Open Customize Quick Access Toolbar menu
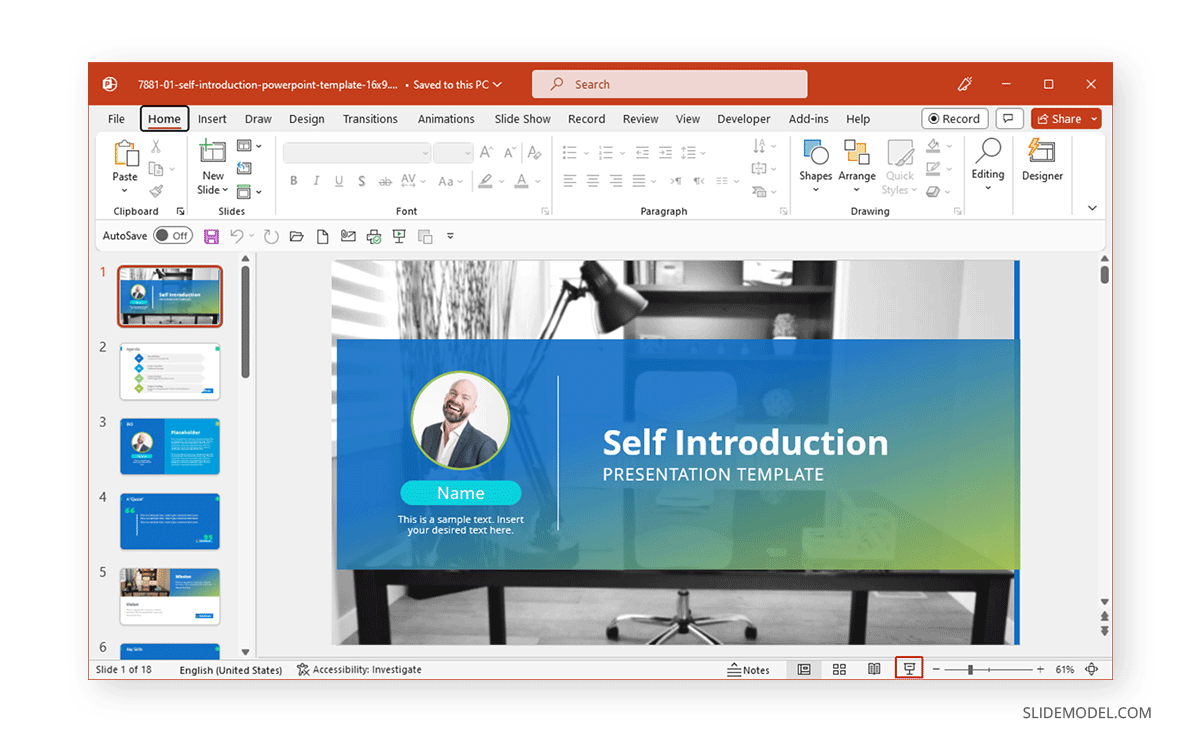This screenshot has width=1200, height=743. pyautogui.click(x=450, y=235)
